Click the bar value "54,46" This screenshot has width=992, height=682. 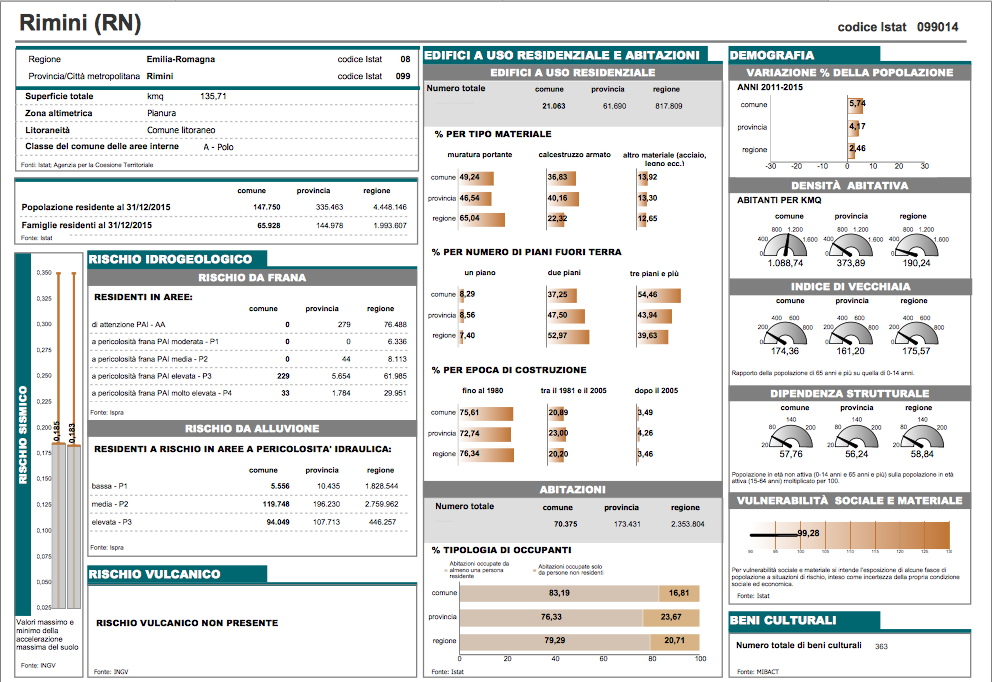648,295
